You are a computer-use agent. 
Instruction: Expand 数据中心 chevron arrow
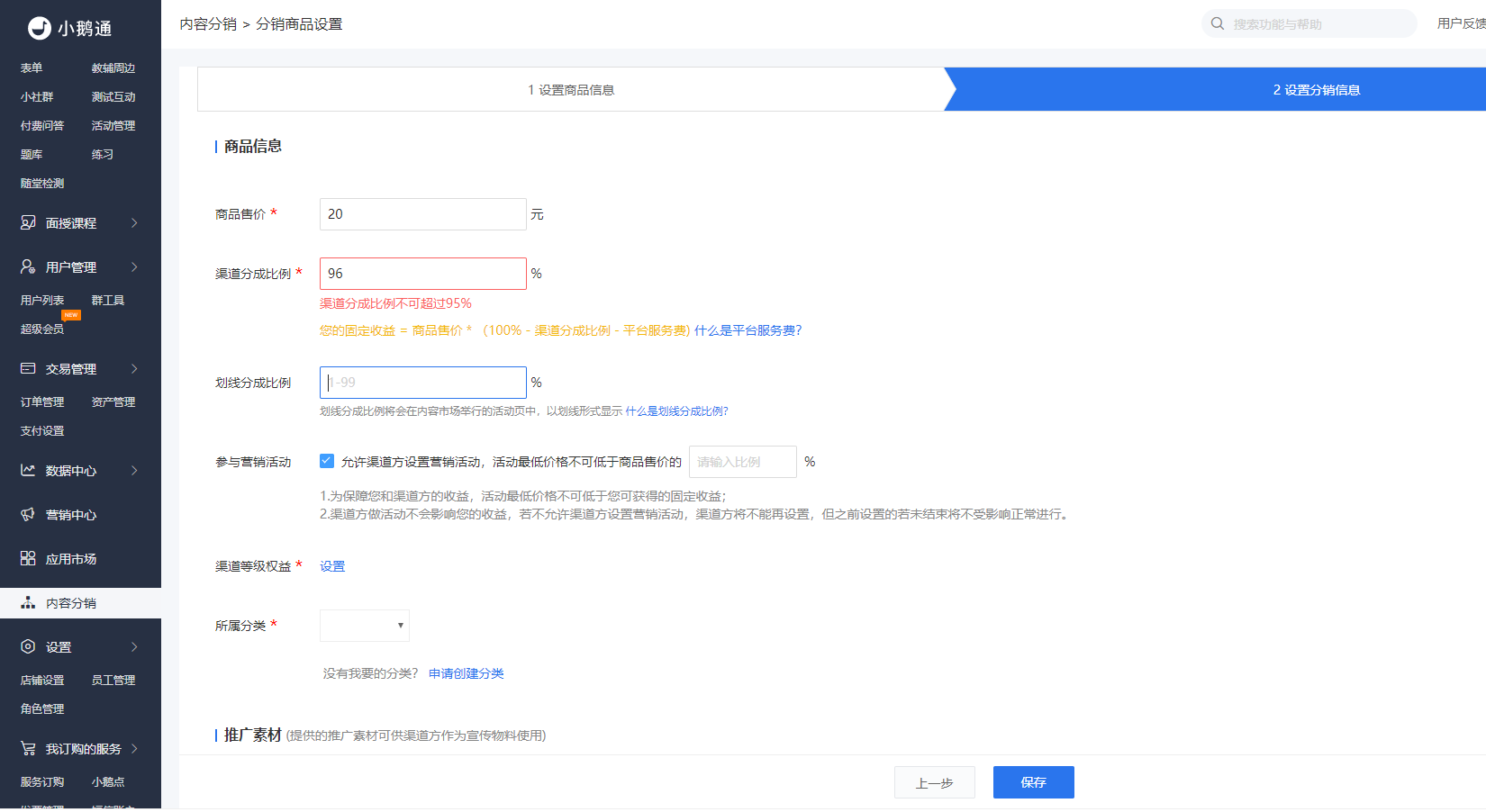click(134, 470)
